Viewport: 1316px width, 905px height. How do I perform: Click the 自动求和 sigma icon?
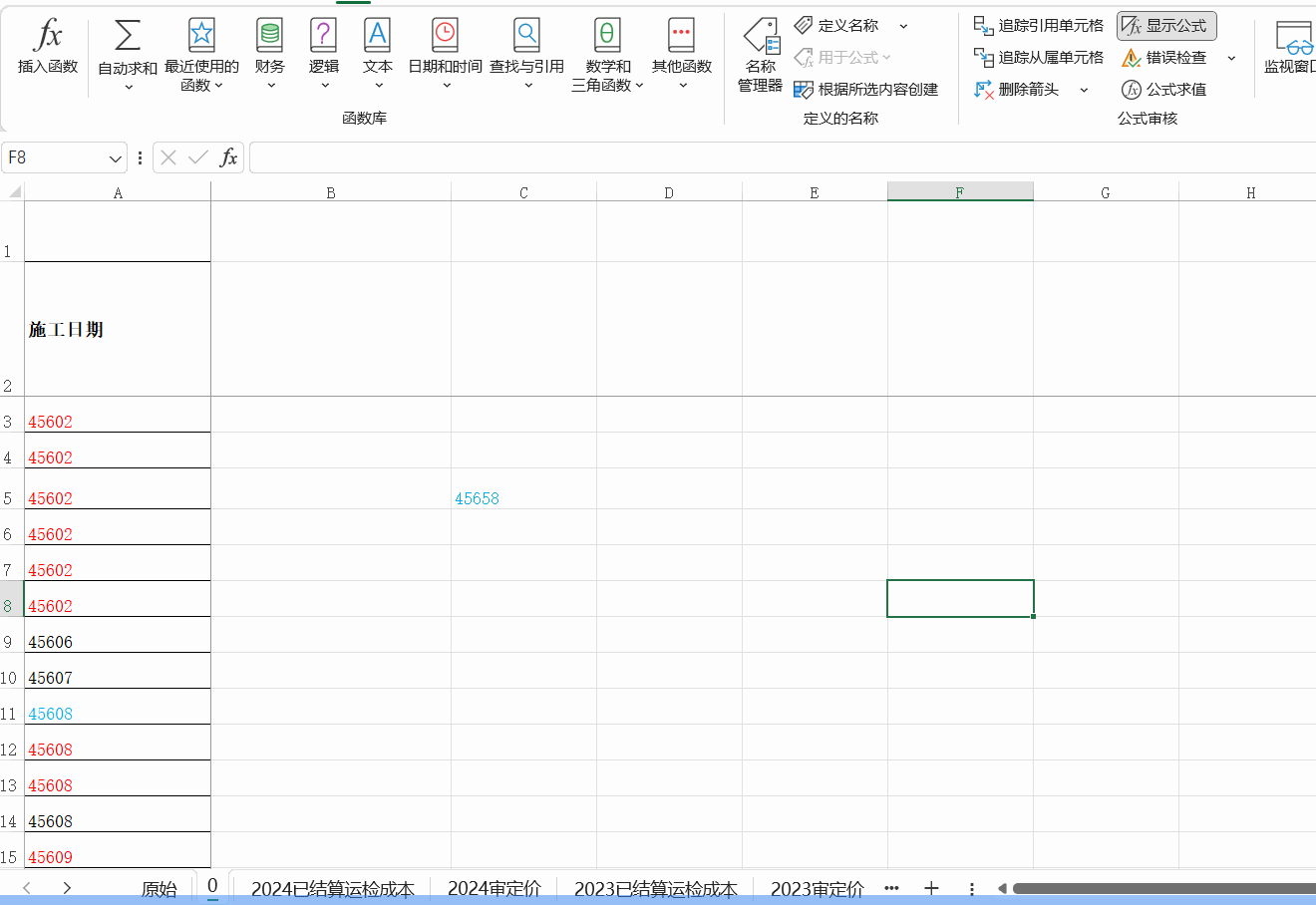tap(127, 37)
